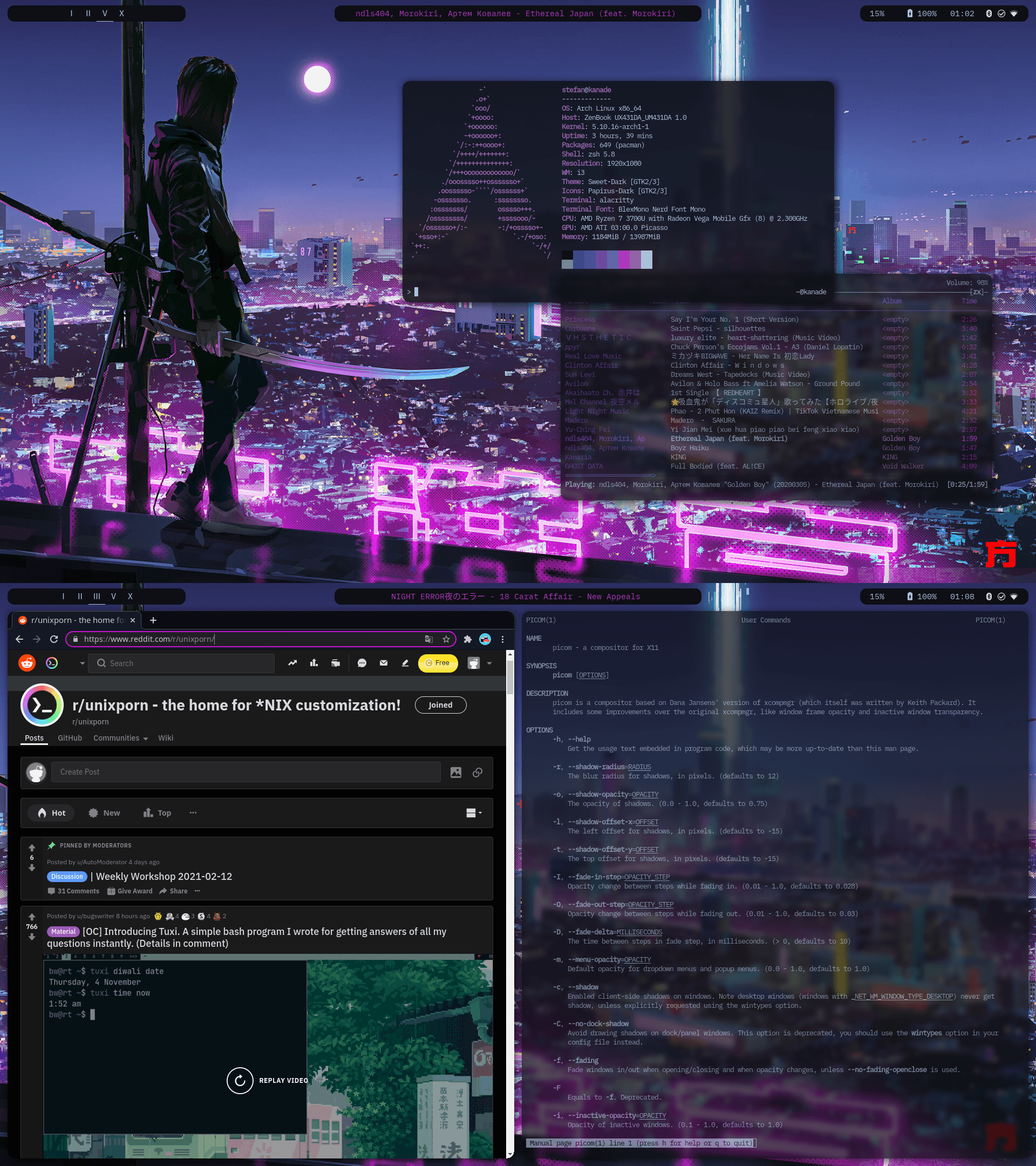1036x1166 pixels.
Task: Click the Reddit Snoo logo
Action: tap(27, 663)
